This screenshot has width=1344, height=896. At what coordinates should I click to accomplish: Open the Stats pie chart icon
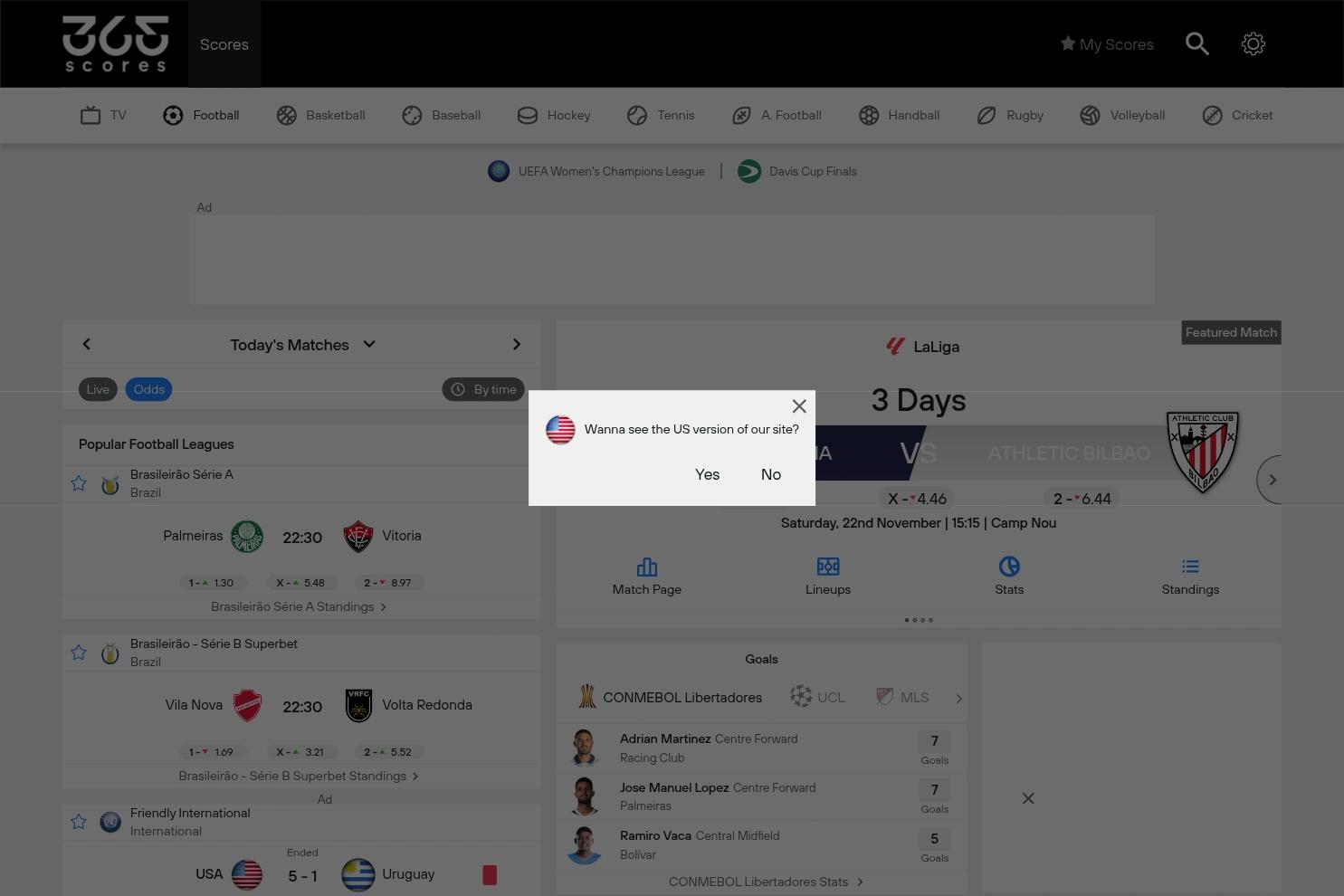[x=1009, y=567]
